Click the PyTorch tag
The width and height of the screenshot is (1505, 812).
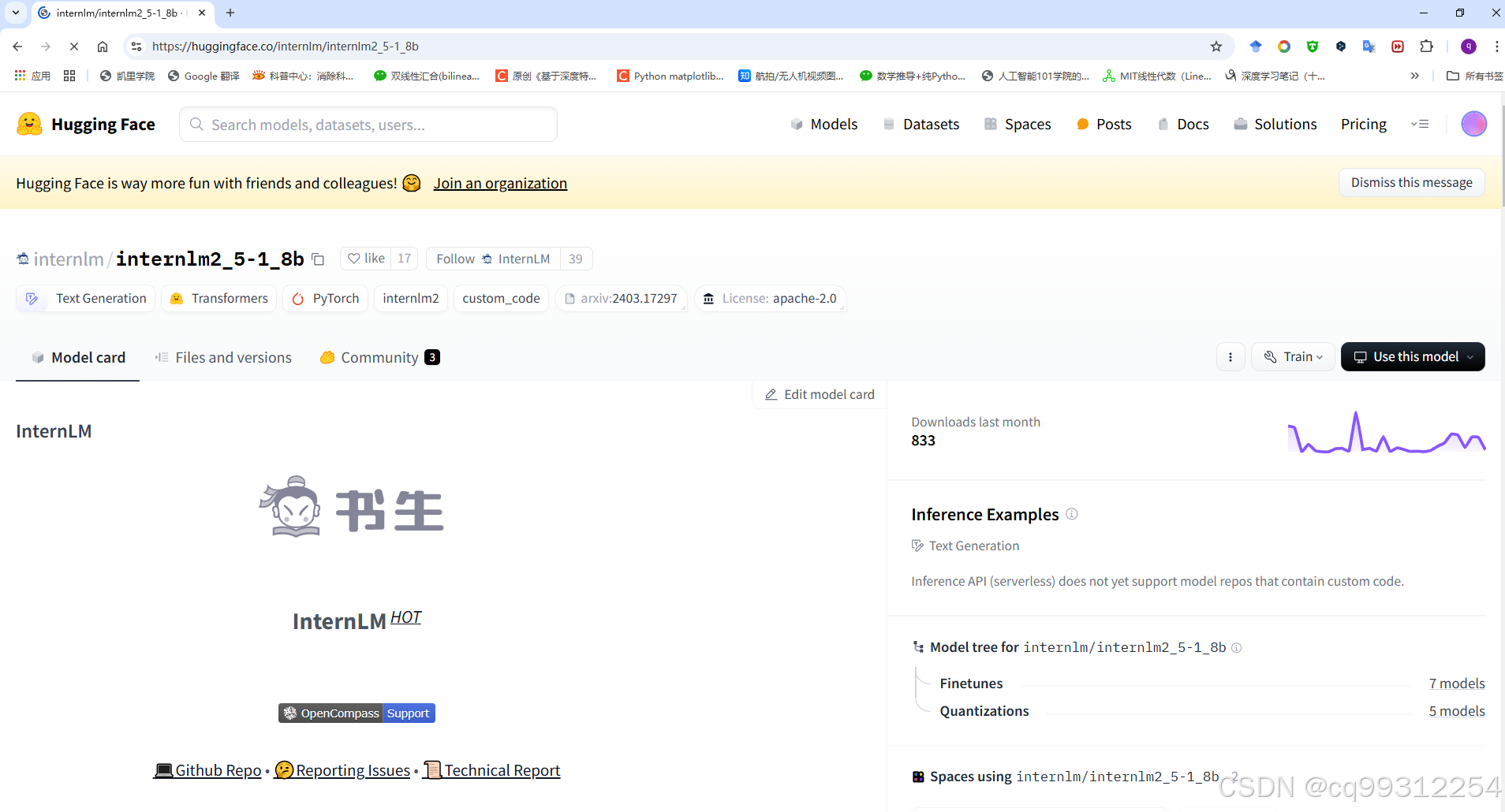pos(325,299)
